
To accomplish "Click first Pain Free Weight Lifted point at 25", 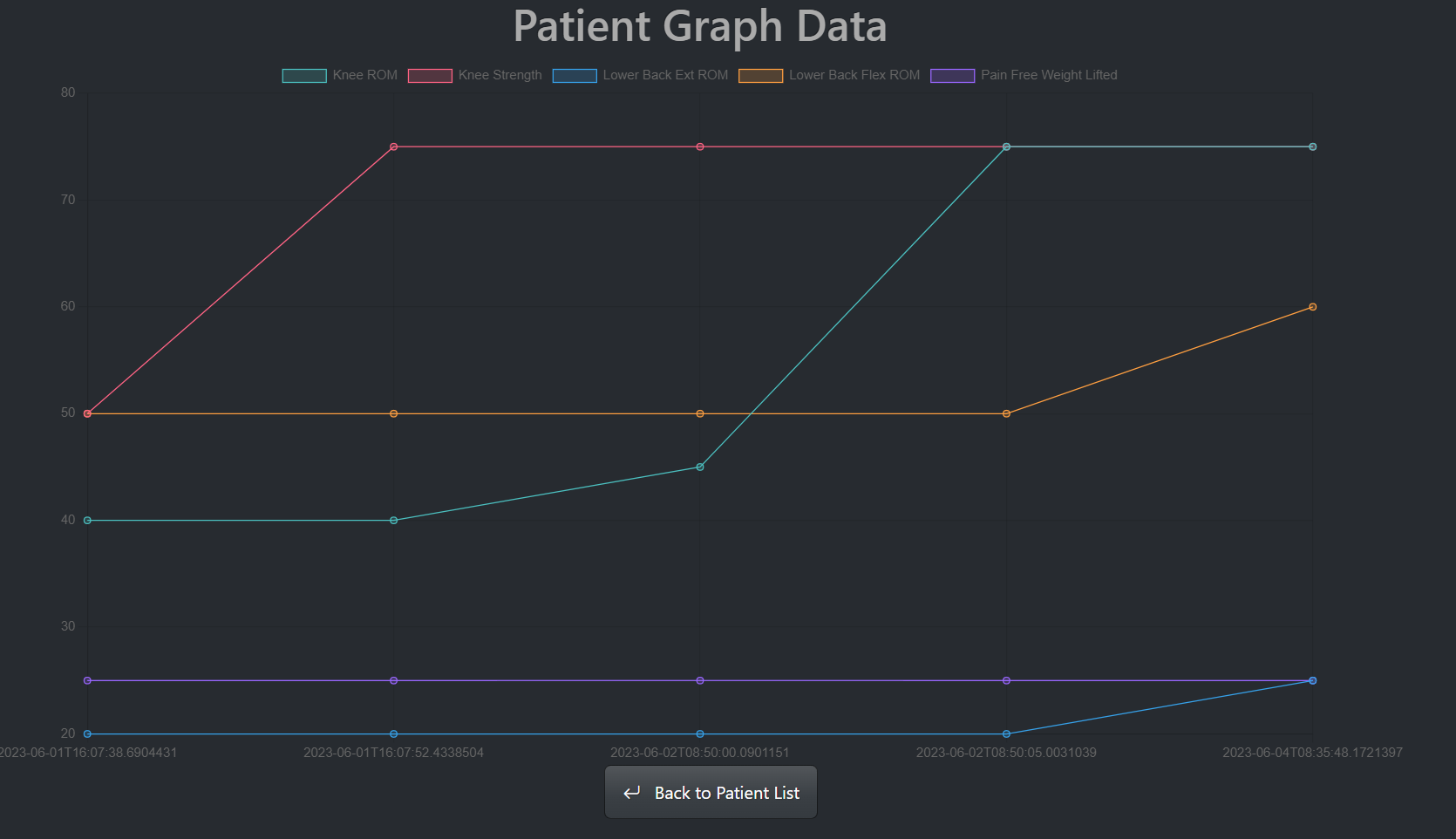I will (x=87, y=680).
